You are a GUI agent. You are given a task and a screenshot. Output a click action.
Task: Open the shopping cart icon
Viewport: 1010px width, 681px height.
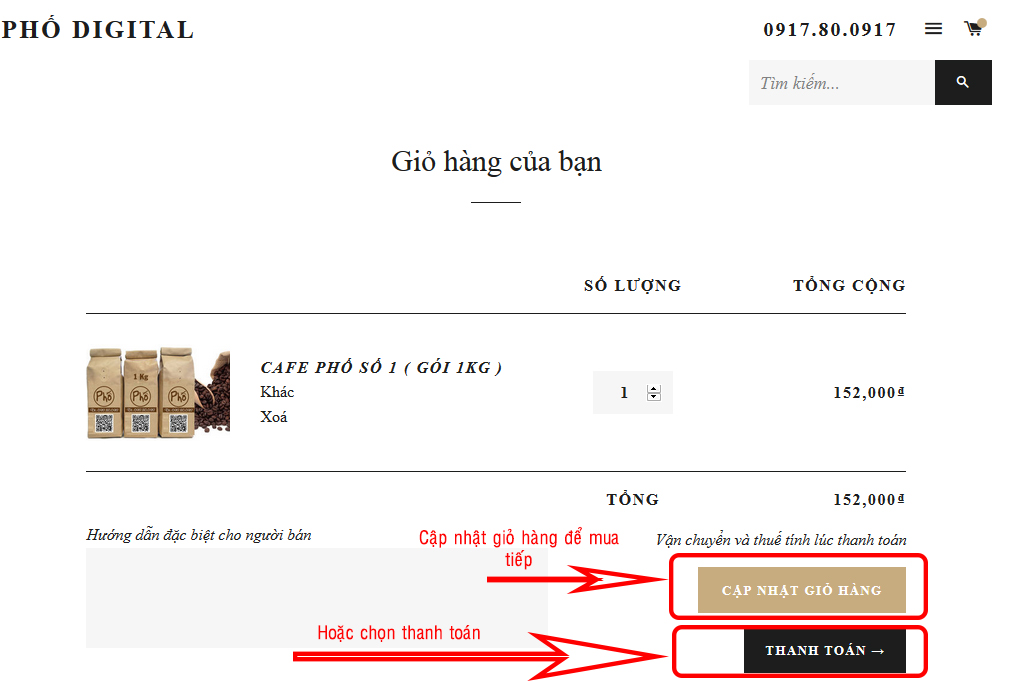[974, 28]
